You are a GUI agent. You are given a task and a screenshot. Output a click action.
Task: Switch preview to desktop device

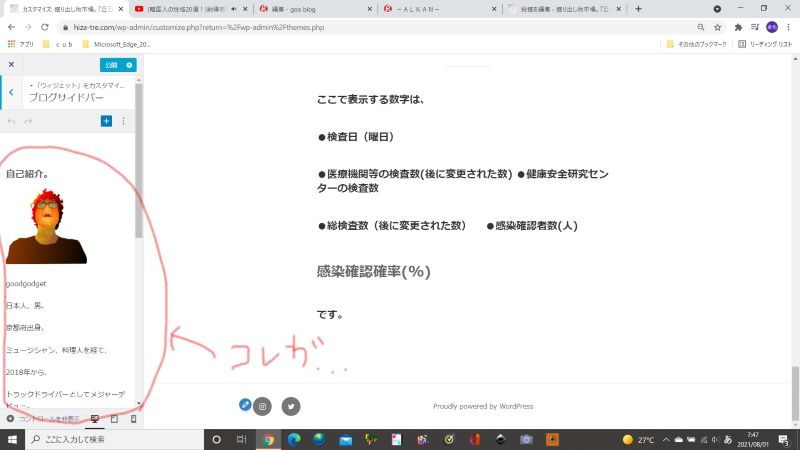point(95,419)
